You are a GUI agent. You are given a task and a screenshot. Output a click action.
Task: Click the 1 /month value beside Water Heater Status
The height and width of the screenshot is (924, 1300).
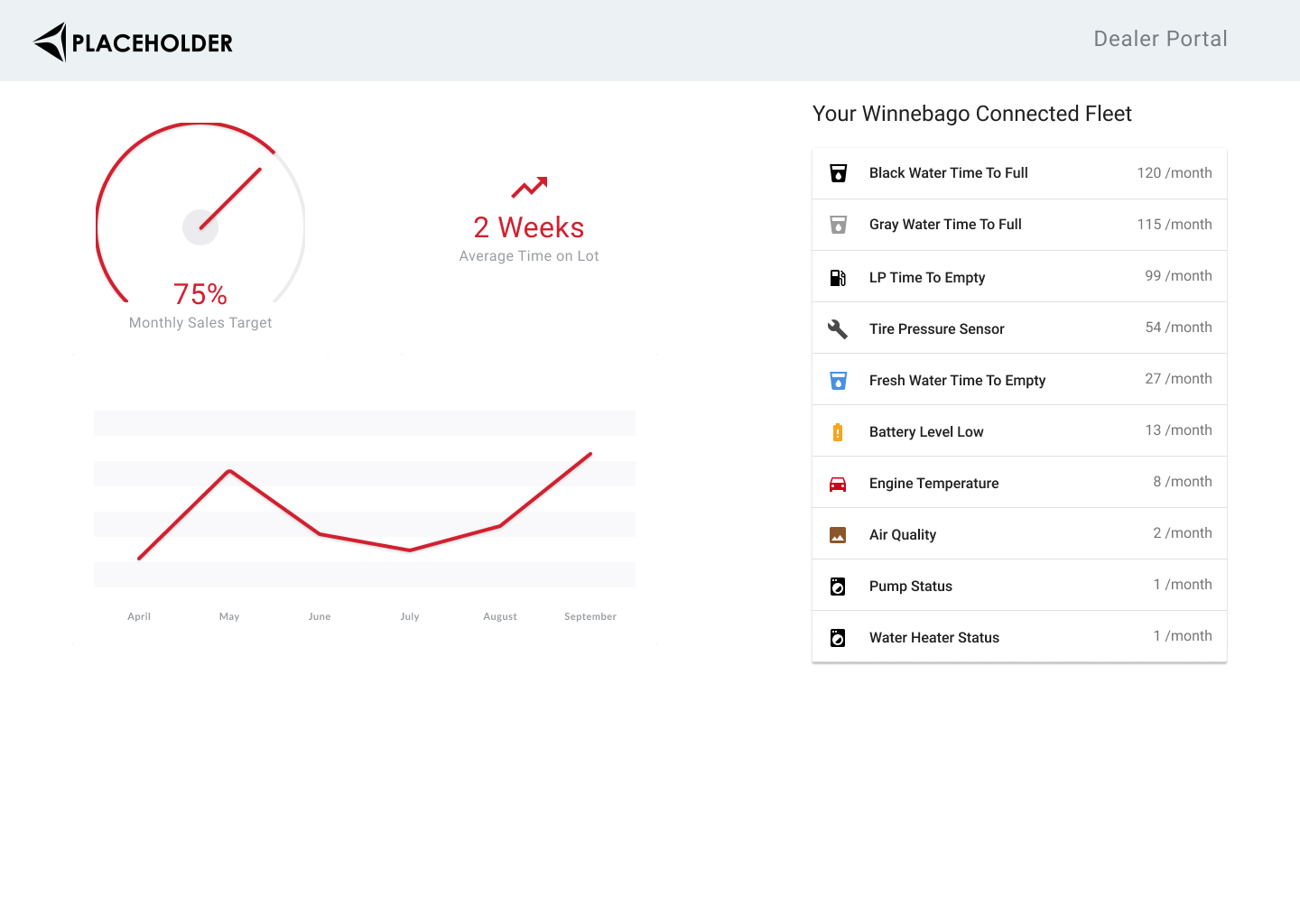tap(1183, 636)
